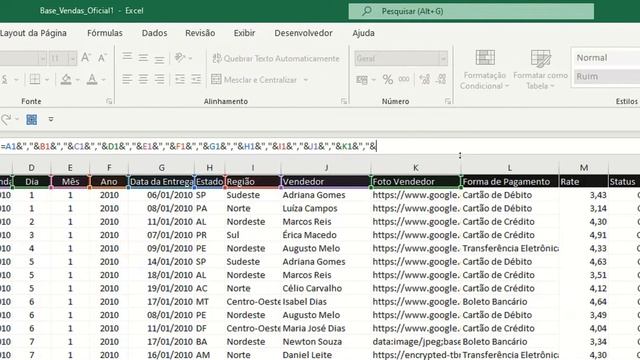Switch to the Exibir tab
This screenshot has width=640, height=360.
244,33
